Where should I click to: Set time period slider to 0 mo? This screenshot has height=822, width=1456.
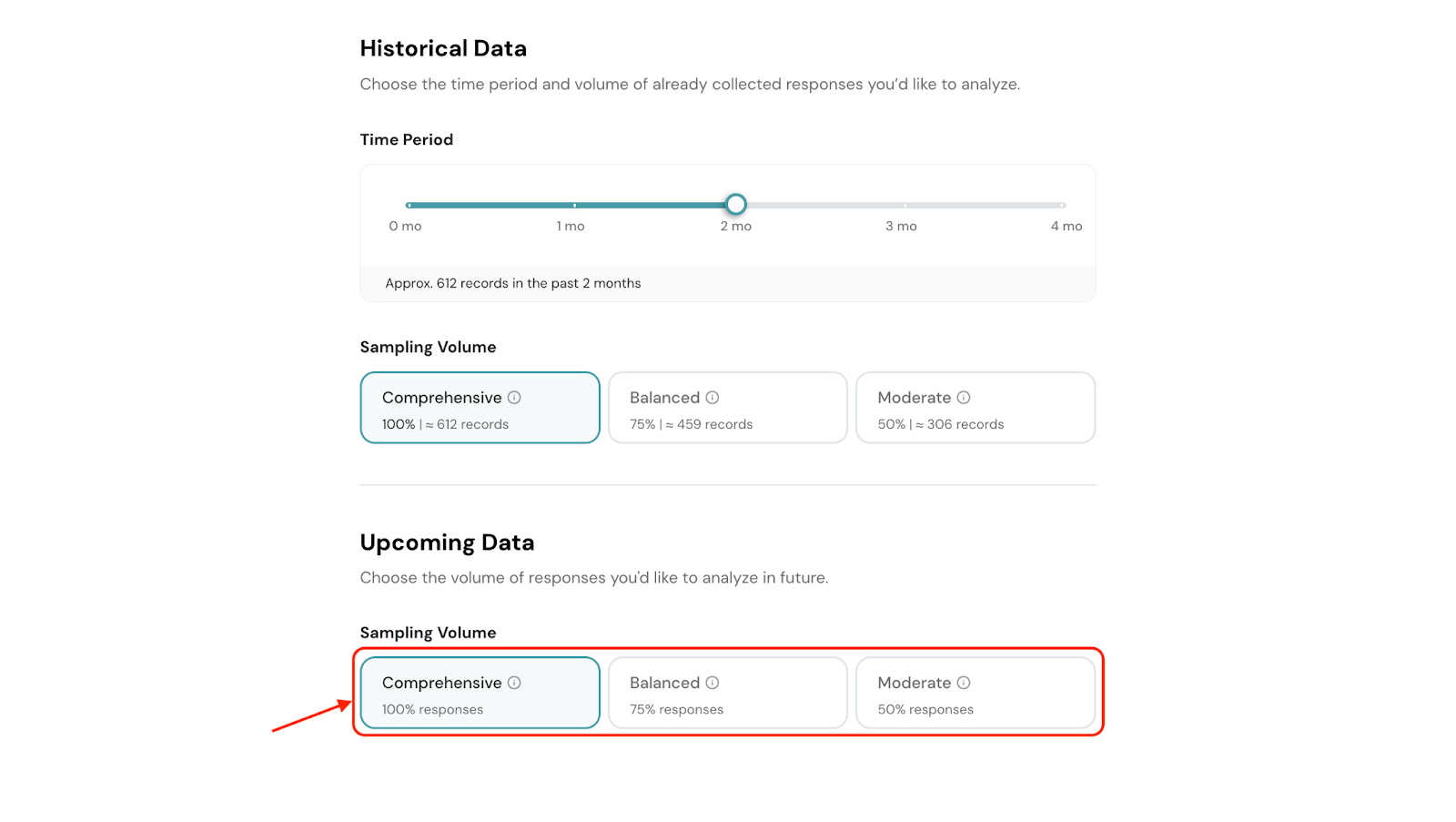(x=409, y=205)
